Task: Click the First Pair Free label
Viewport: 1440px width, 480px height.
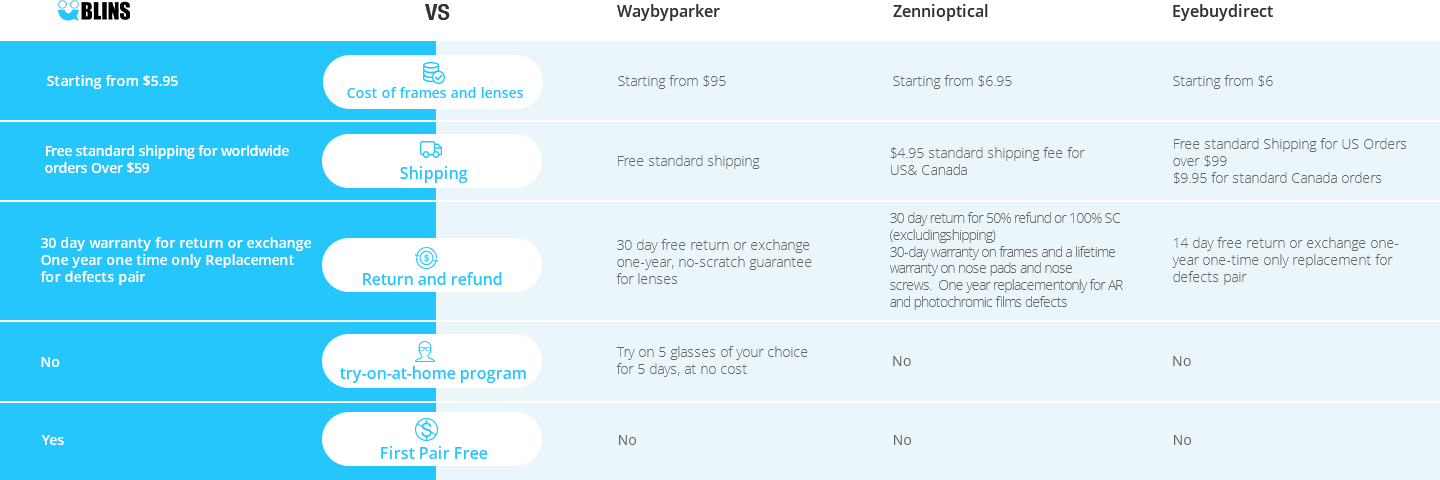Action: [434, 453]
